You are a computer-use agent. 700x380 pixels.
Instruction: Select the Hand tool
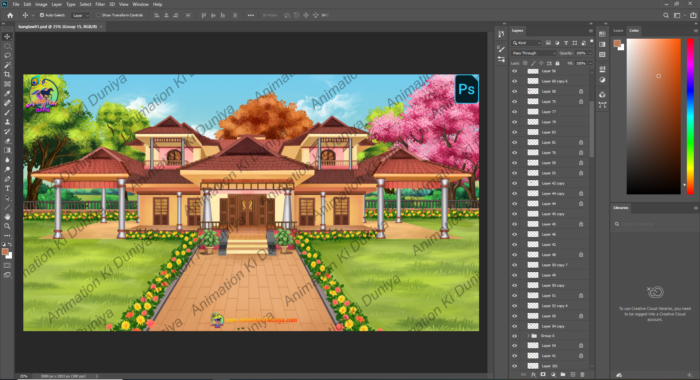(7, 217)
